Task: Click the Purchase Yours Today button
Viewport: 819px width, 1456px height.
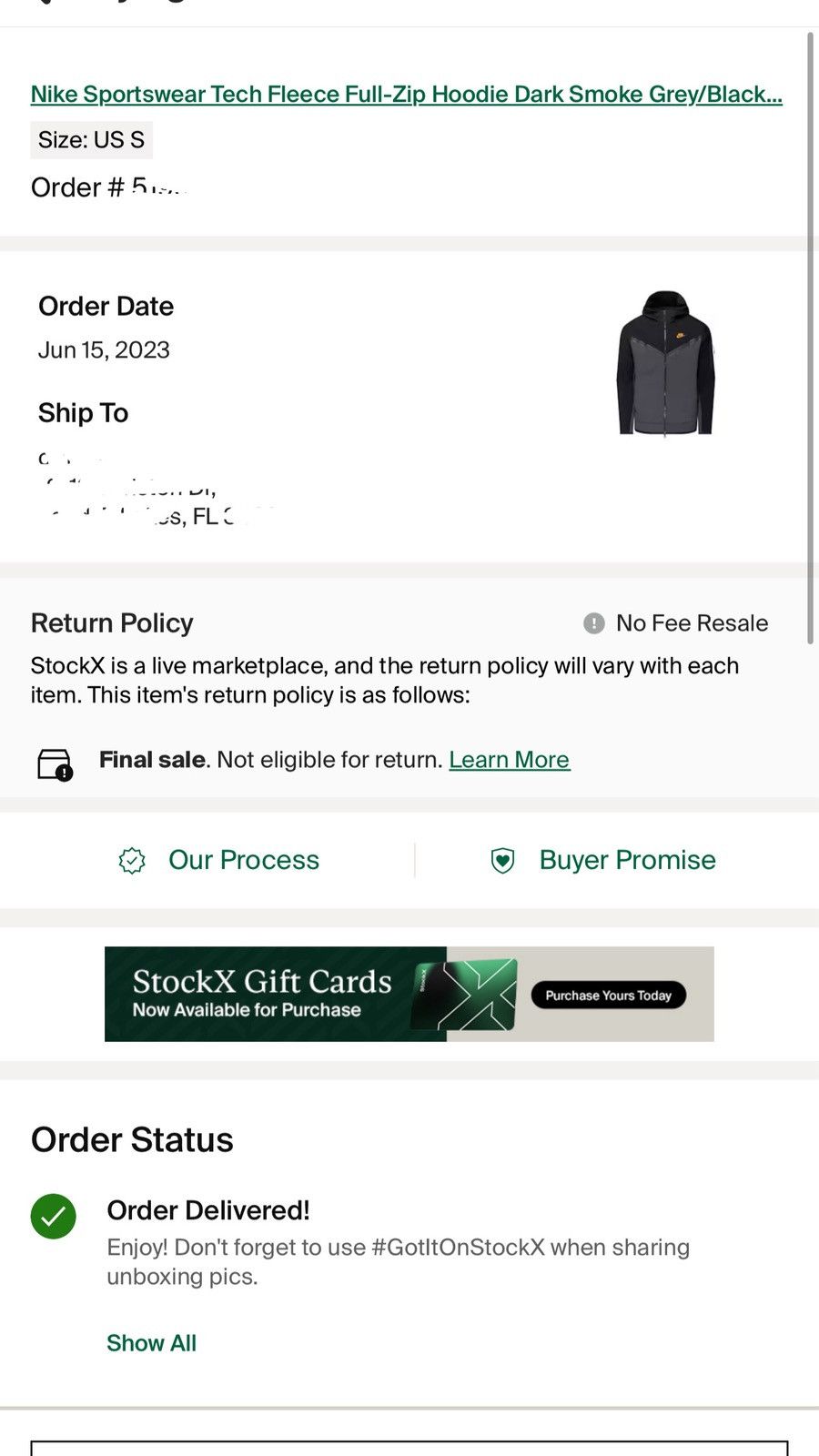Action: (609, 995)
